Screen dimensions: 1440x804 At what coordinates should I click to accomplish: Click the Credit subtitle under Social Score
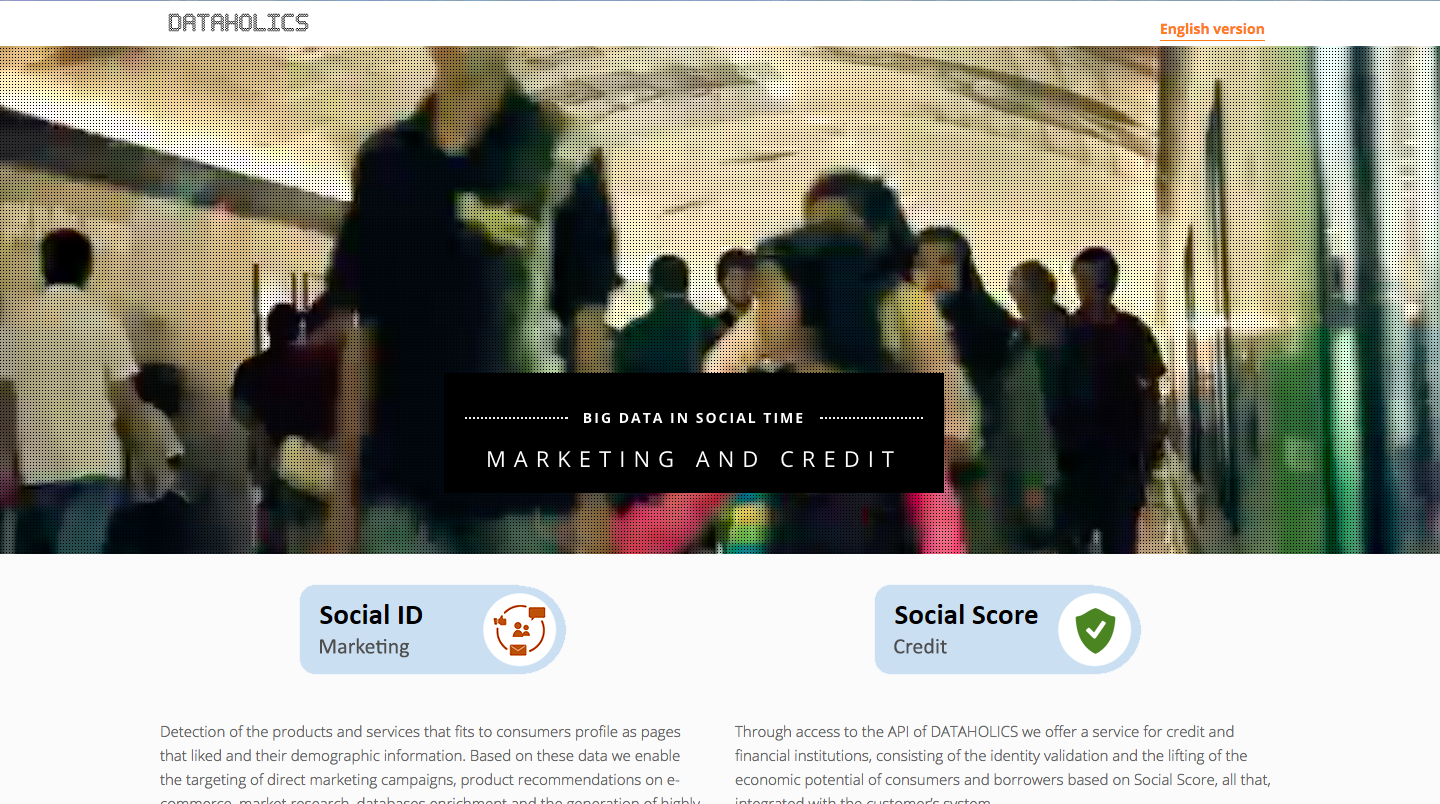coord(920,647)
